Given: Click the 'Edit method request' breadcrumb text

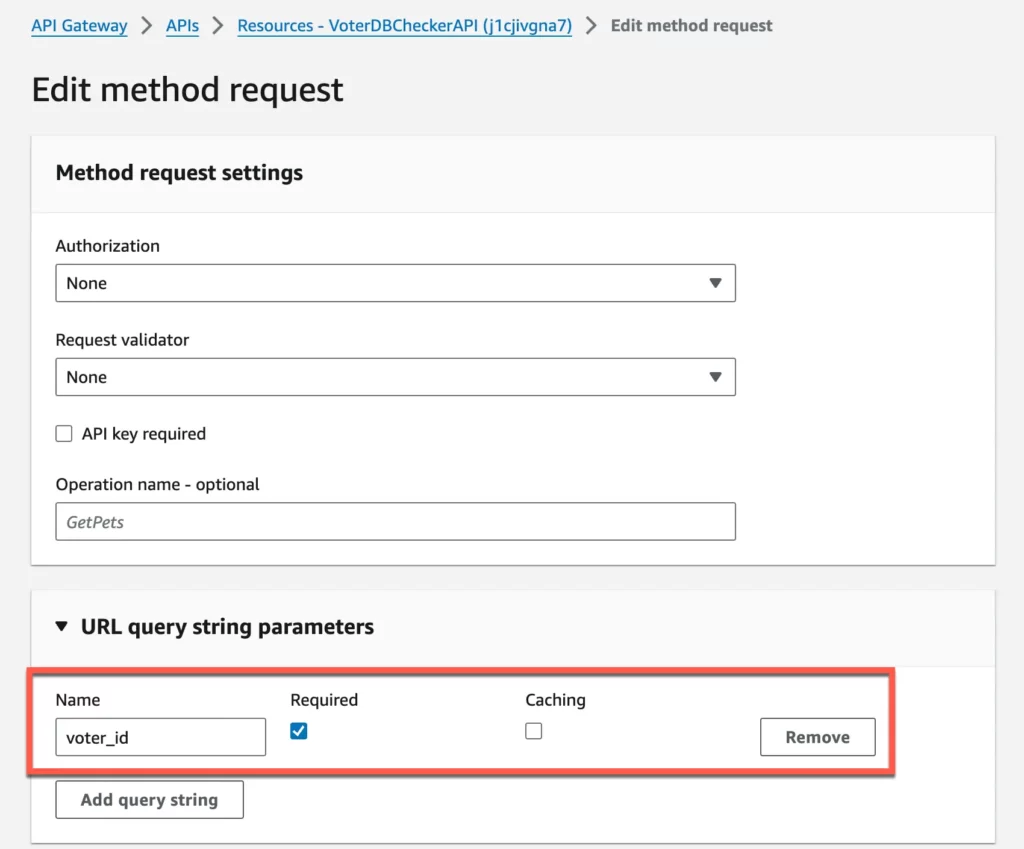Looking at the screenshot, I should coord(692,25).
